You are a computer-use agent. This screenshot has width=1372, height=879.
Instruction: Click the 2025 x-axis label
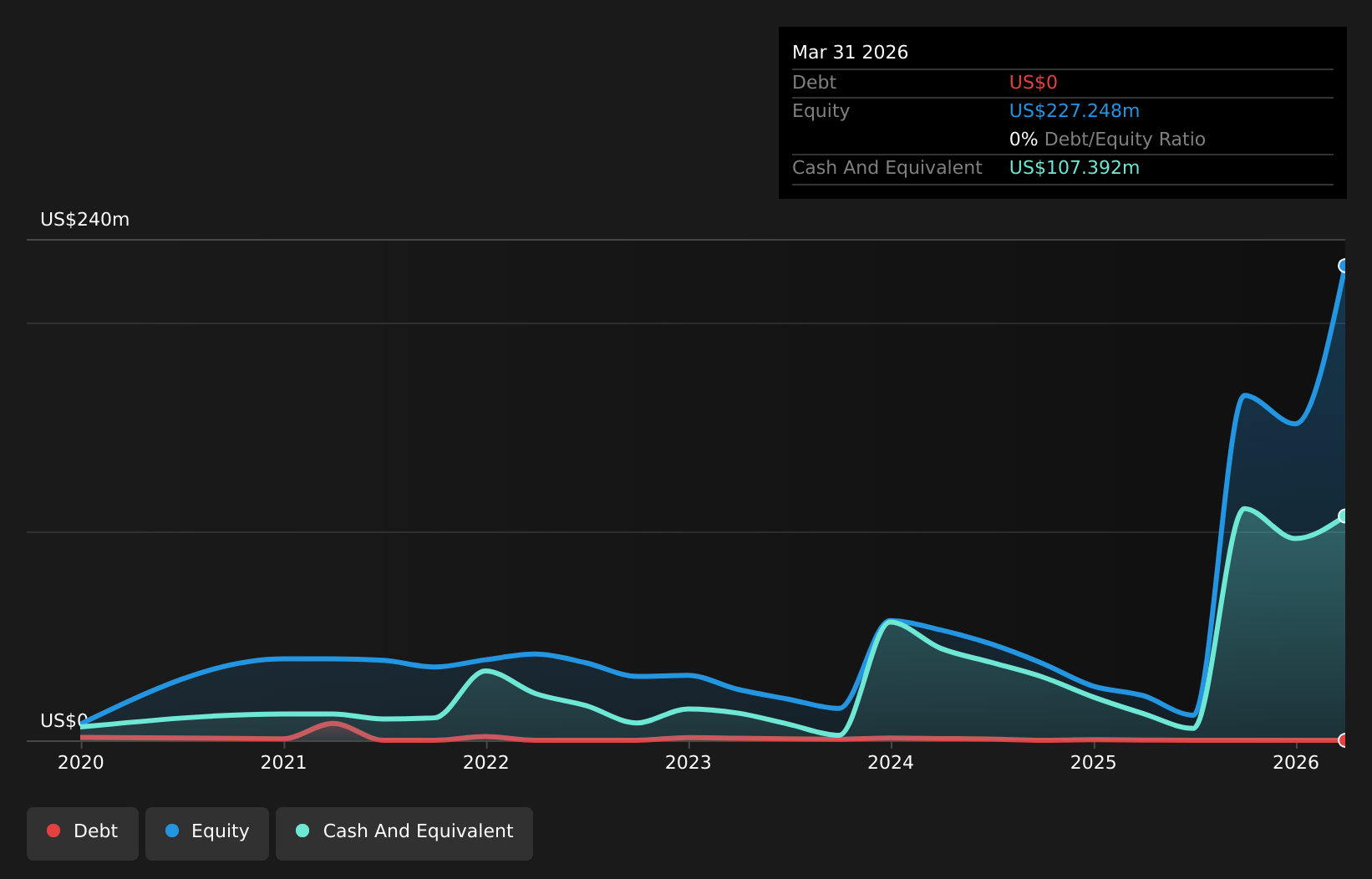tap(1094, 762)
